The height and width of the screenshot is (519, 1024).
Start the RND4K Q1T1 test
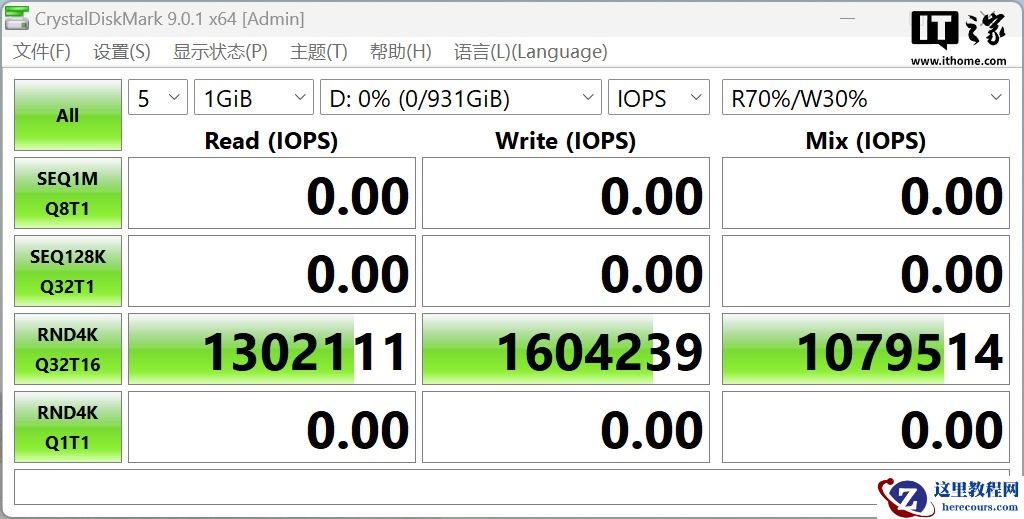click(68, 427)
